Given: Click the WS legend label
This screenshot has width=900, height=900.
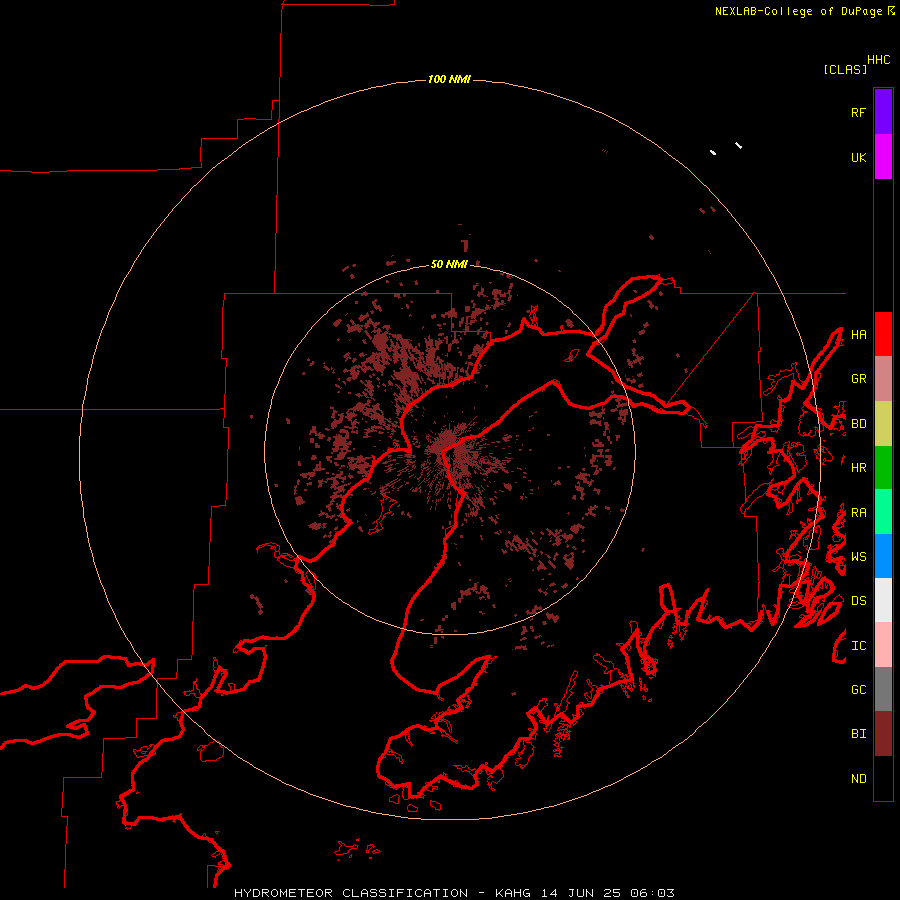Looking at the screenshot, I should point(858,557).
